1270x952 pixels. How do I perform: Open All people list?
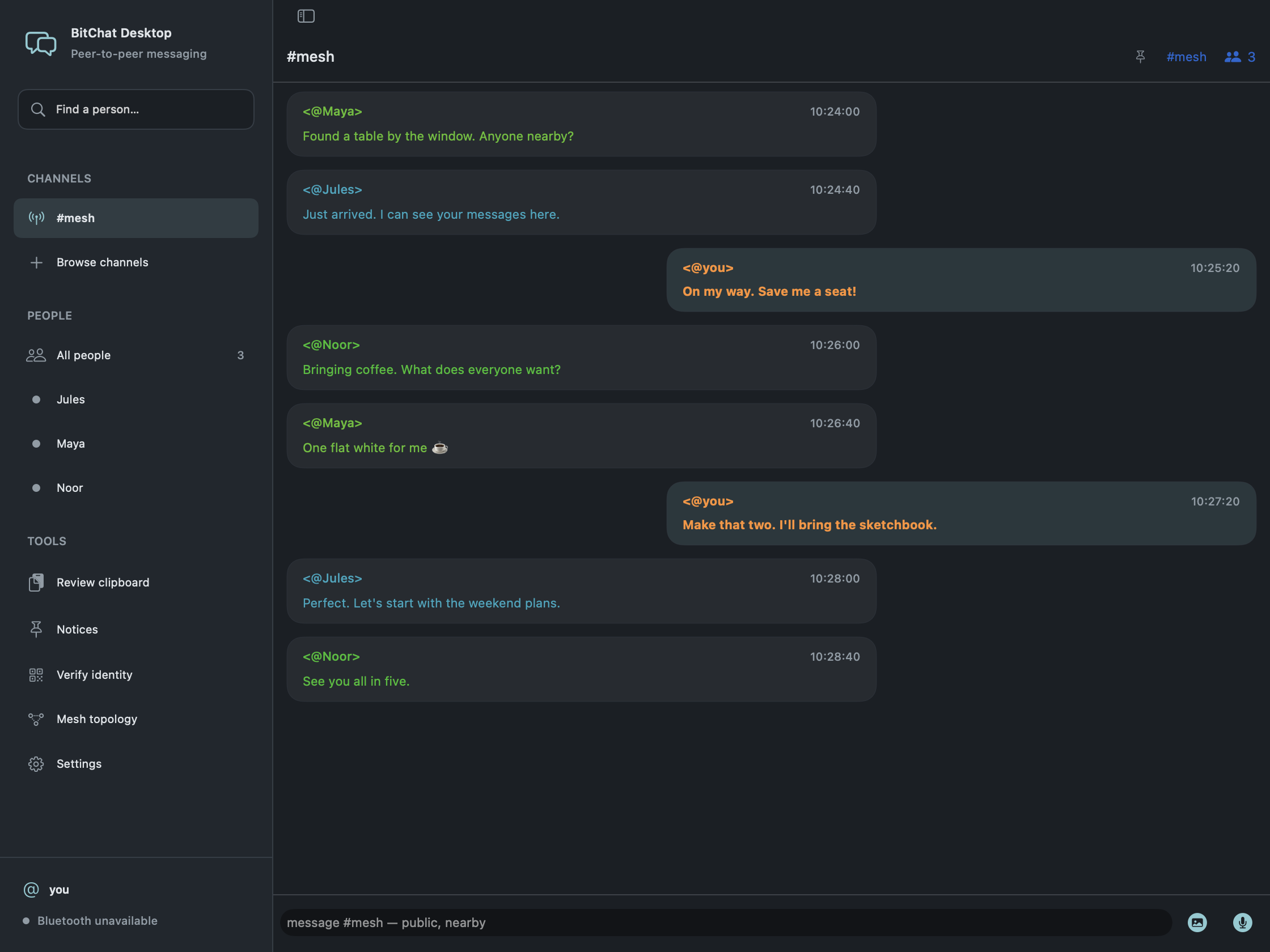click(x=136, y=355)
